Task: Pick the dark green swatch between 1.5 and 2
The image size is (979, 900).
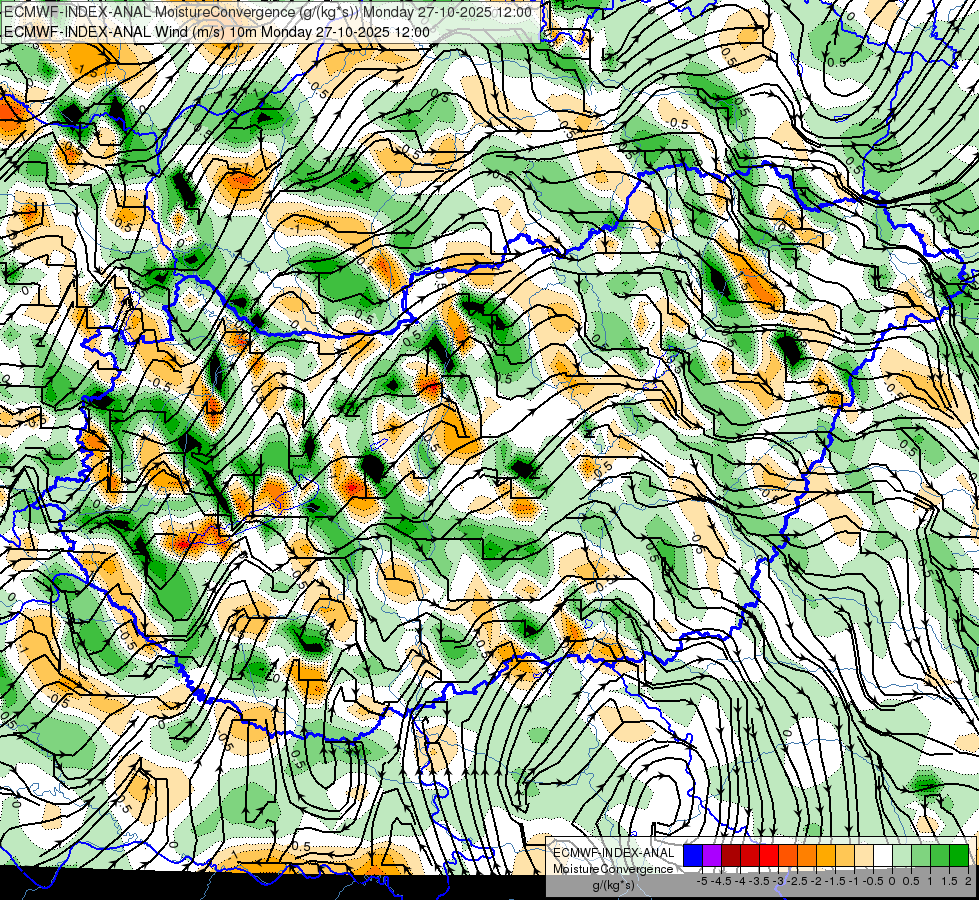Action: click(958, 855)
